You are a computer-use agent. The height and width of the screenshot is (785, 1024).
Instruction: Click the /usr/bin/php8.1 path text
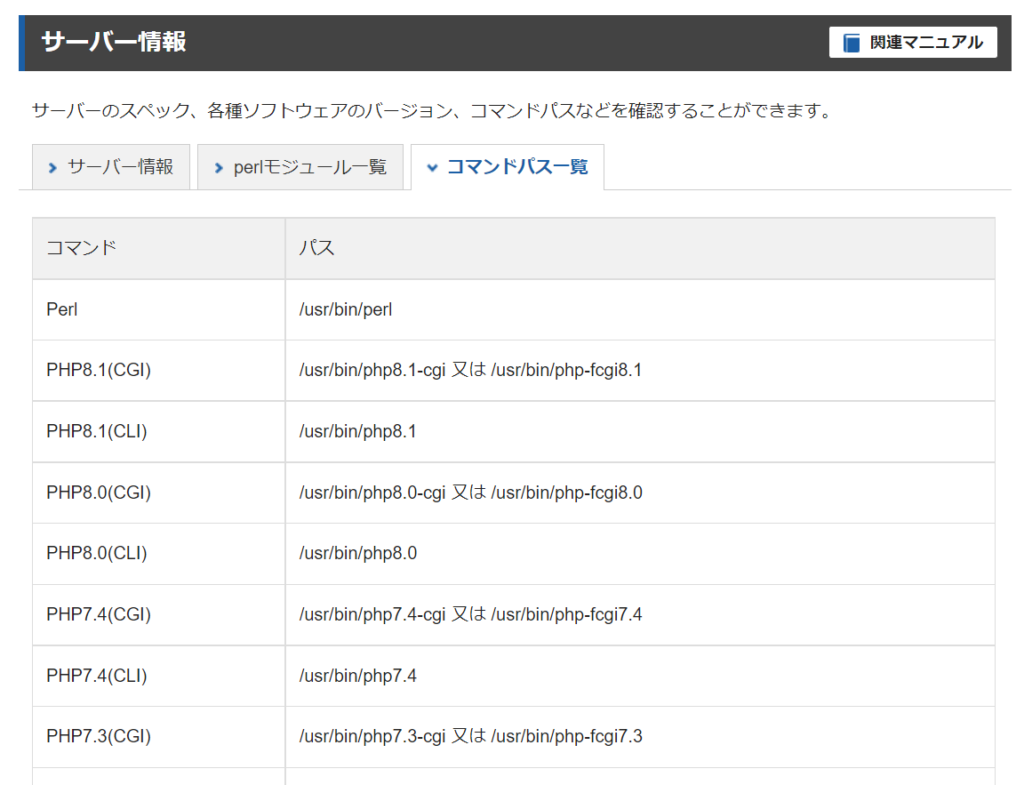click(x=357, y=432)
